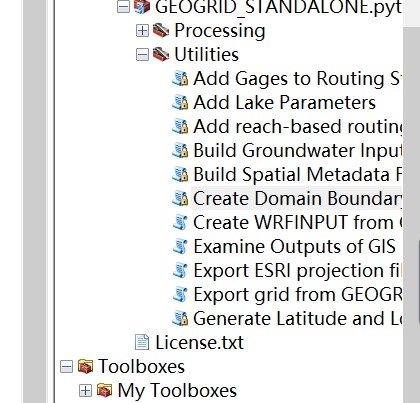Click the vertical scrollbar on the right
Screen dimensions: 420x403
coord(411,213)
